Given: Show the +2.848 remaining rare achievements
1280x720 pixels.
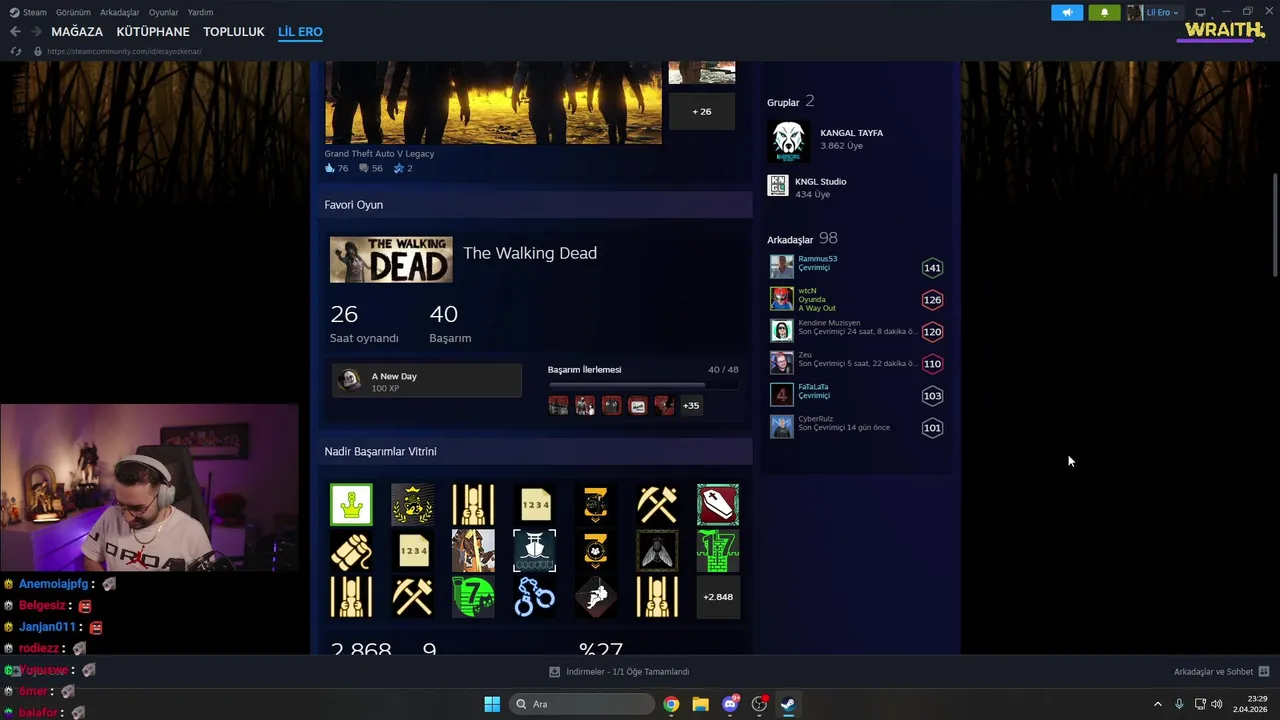Looking at the screenshot, I should pos(718,597).
